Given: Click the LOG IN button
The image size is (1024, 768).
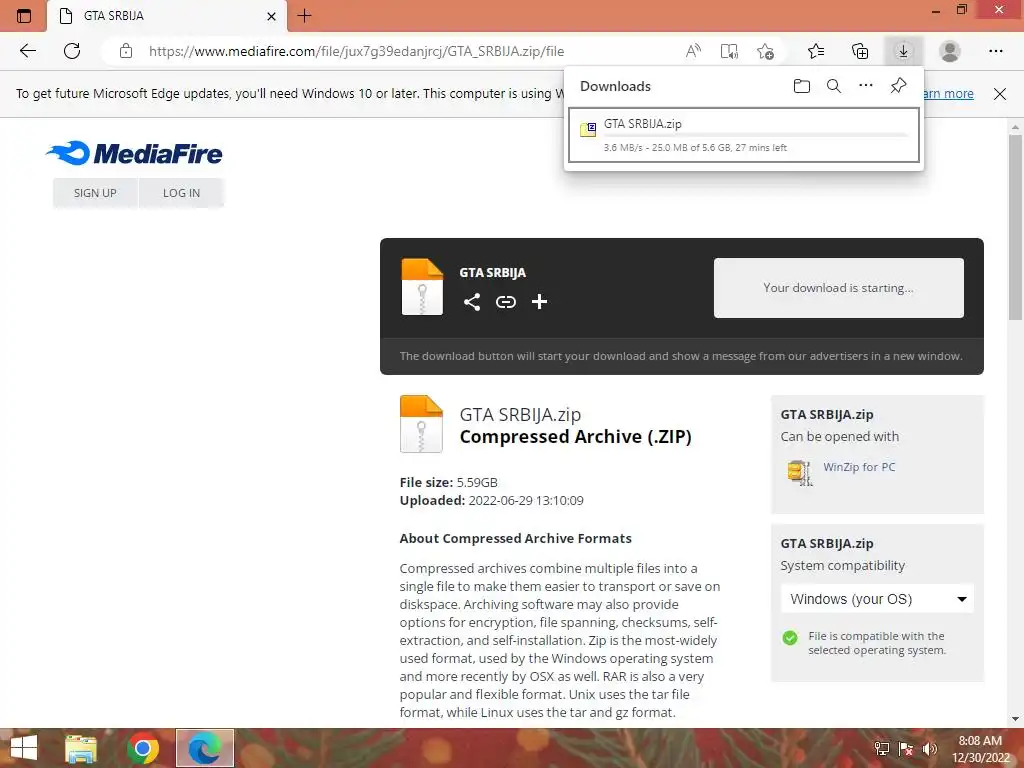Looking at the screenshot, I should tap(182, 193).
